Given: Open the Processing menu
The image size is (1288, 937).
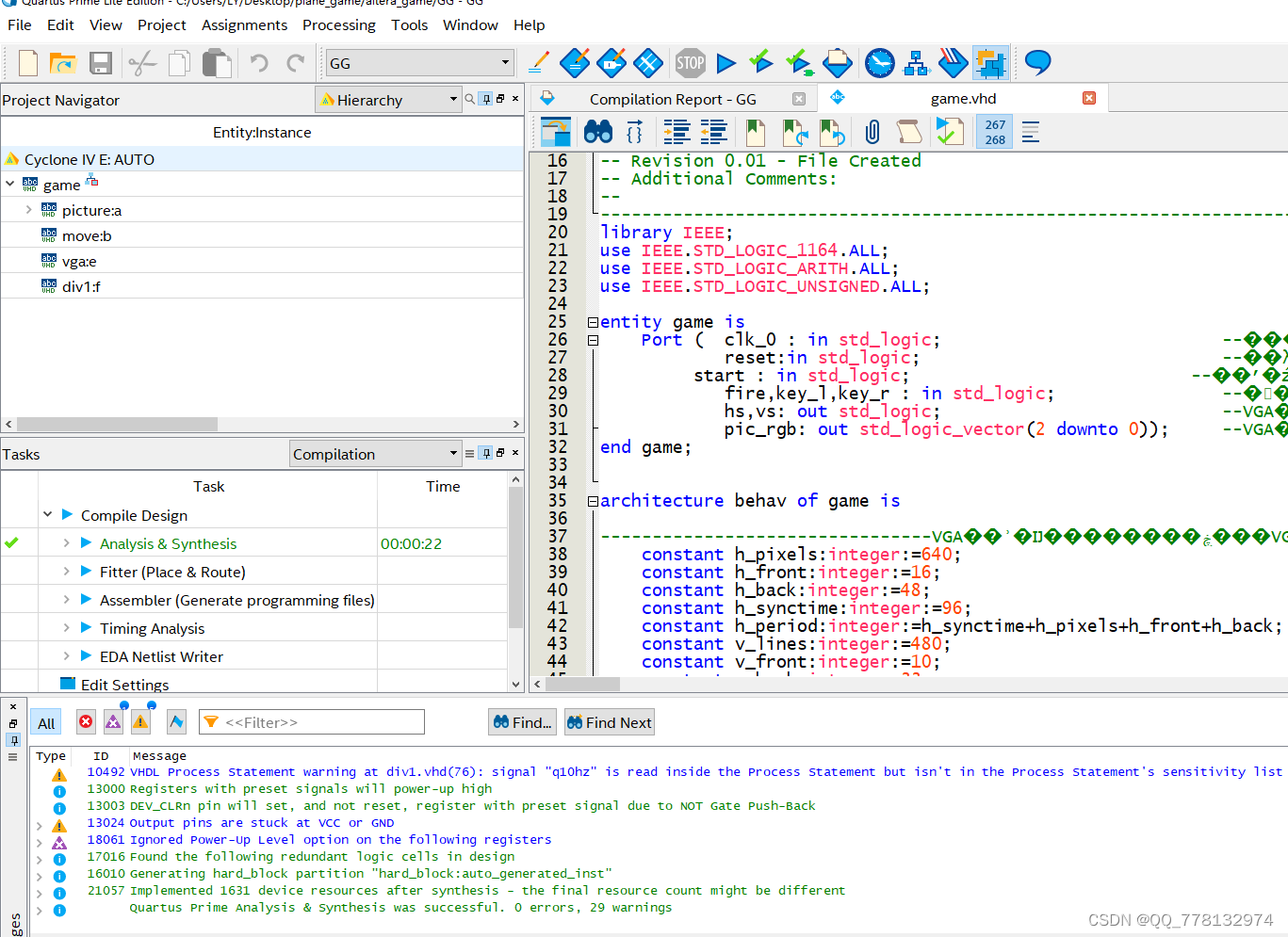Looking at the screenshot, I should tap(339, 25).
